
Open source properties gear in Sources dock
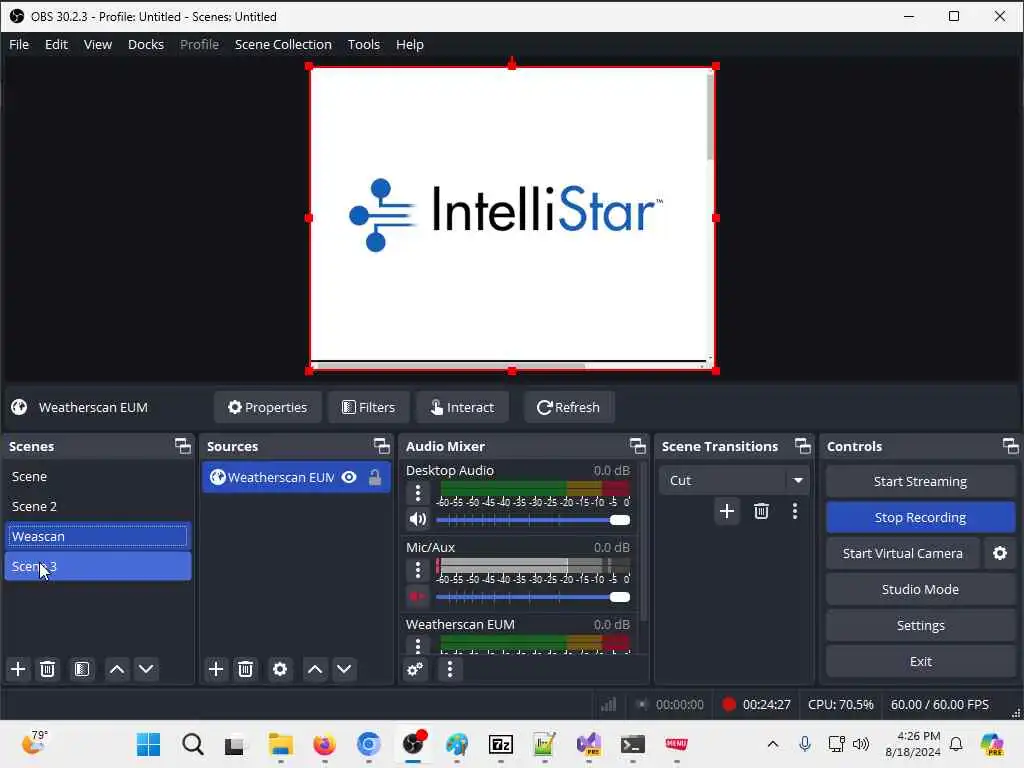[280, 669]
